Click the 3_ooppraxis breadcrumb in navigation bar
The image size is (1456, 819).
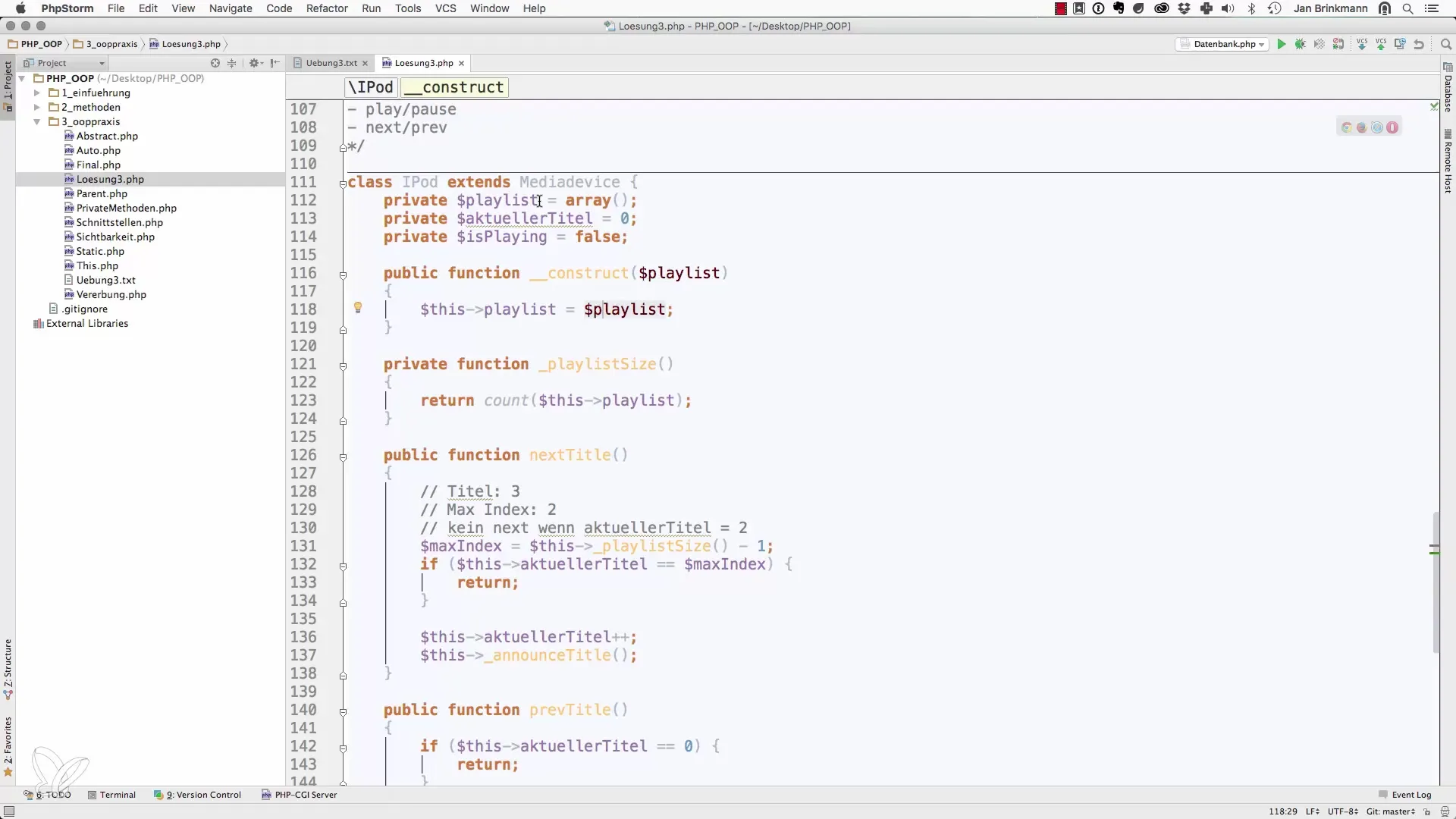[105, 44]
